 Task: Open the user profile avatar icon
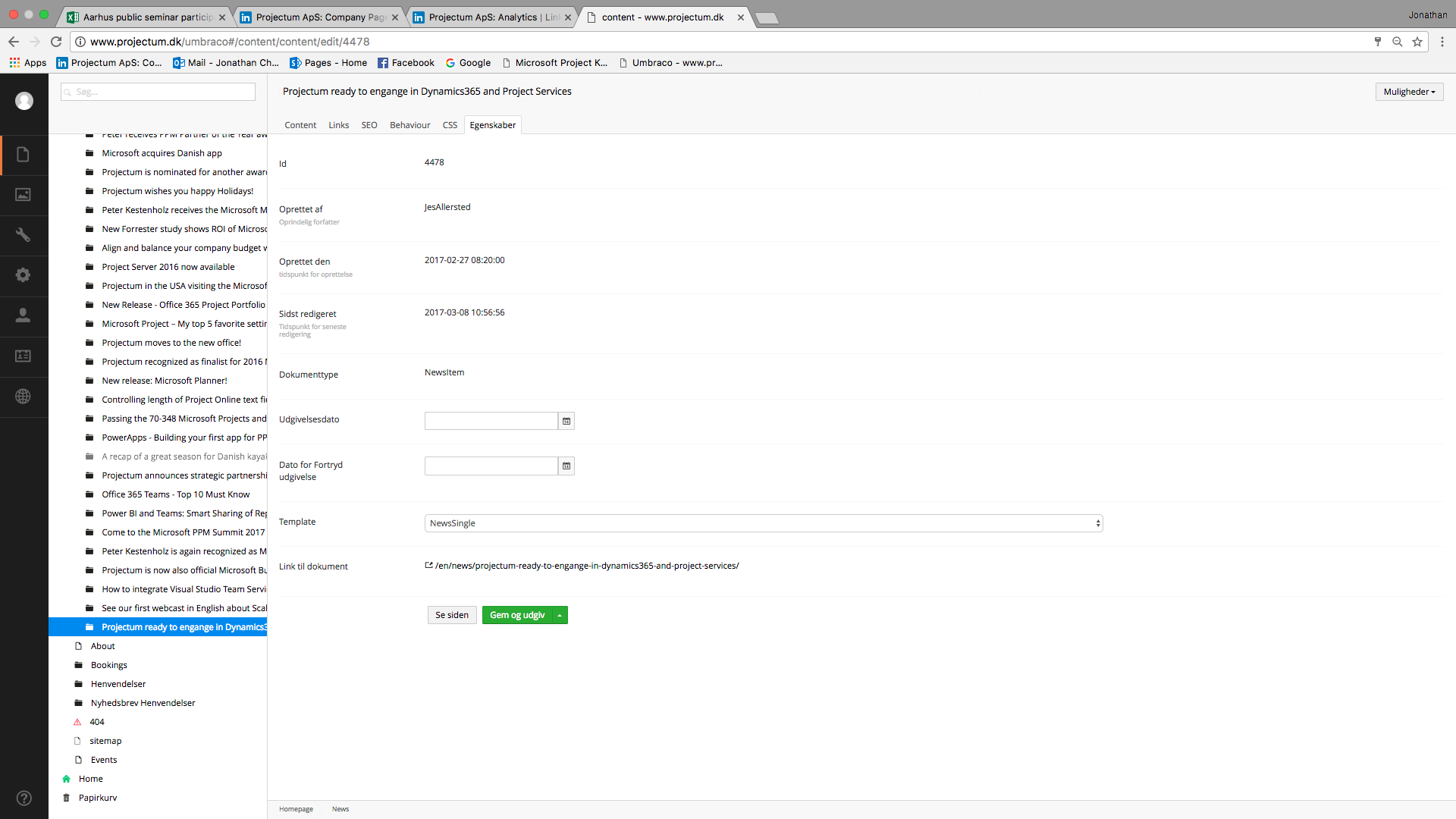(24, 101)
